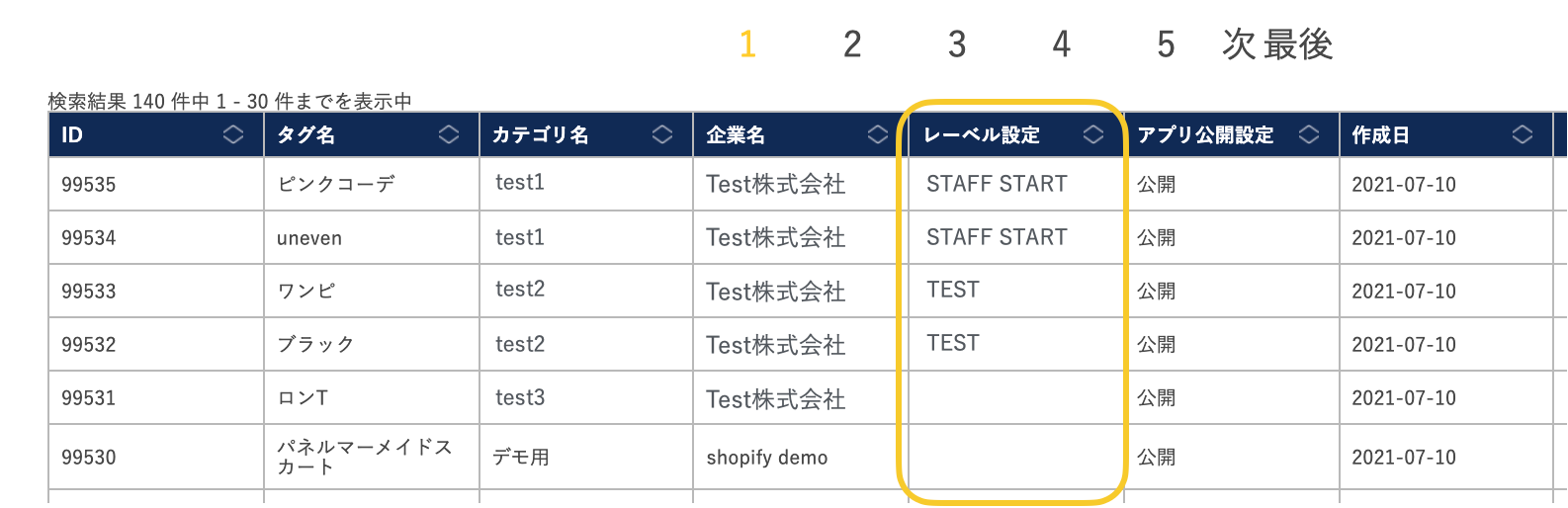Click sort icon next to 作成日
Image resolution: width=1568 pixels, height=508 pixels.
coord(1523,134)
